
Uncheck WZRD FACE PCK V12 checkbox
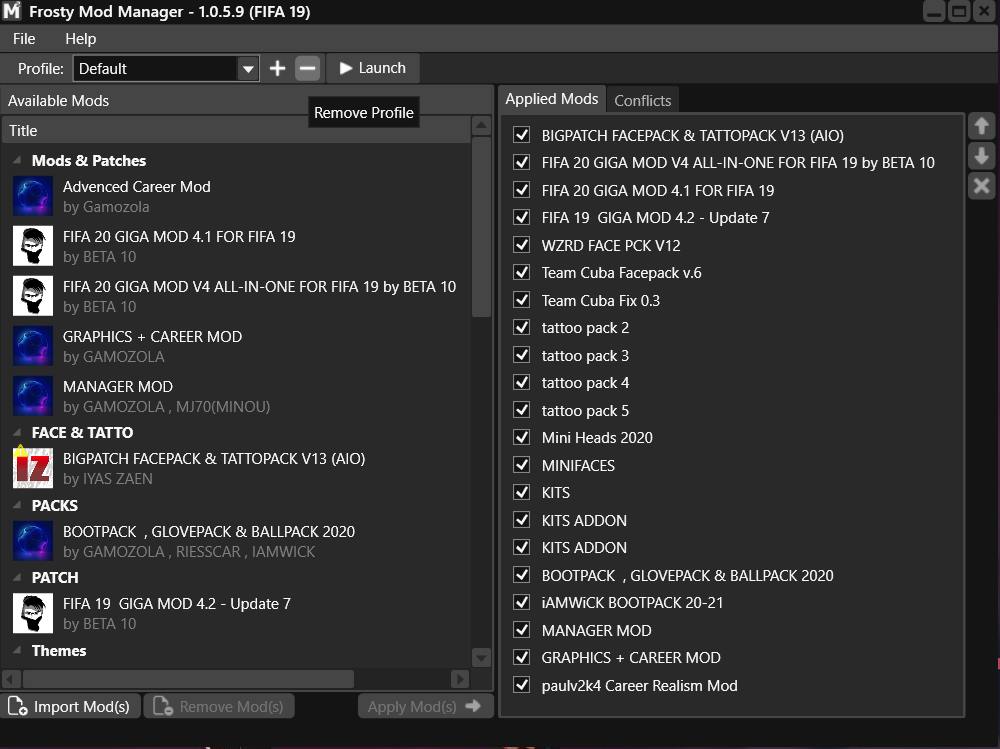click(x=522, y=245)
